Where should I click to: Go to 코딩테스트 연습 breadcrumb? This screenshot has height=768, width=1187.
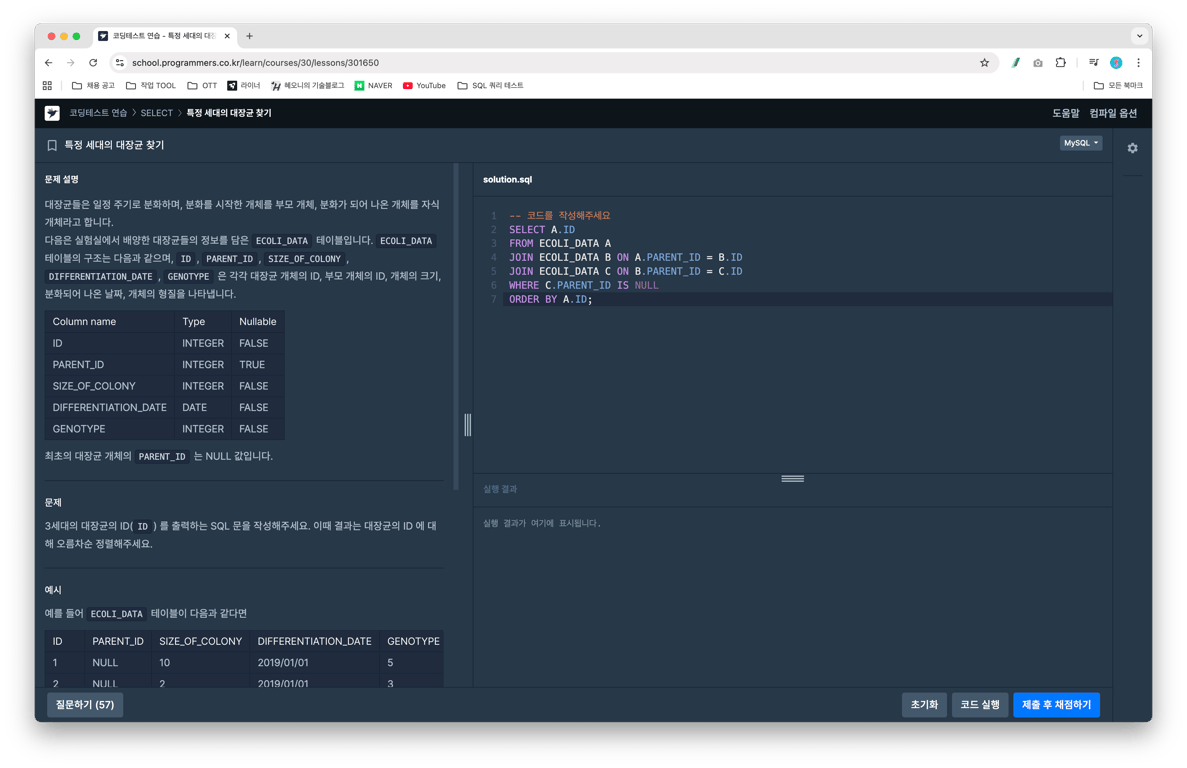[98, 113]
